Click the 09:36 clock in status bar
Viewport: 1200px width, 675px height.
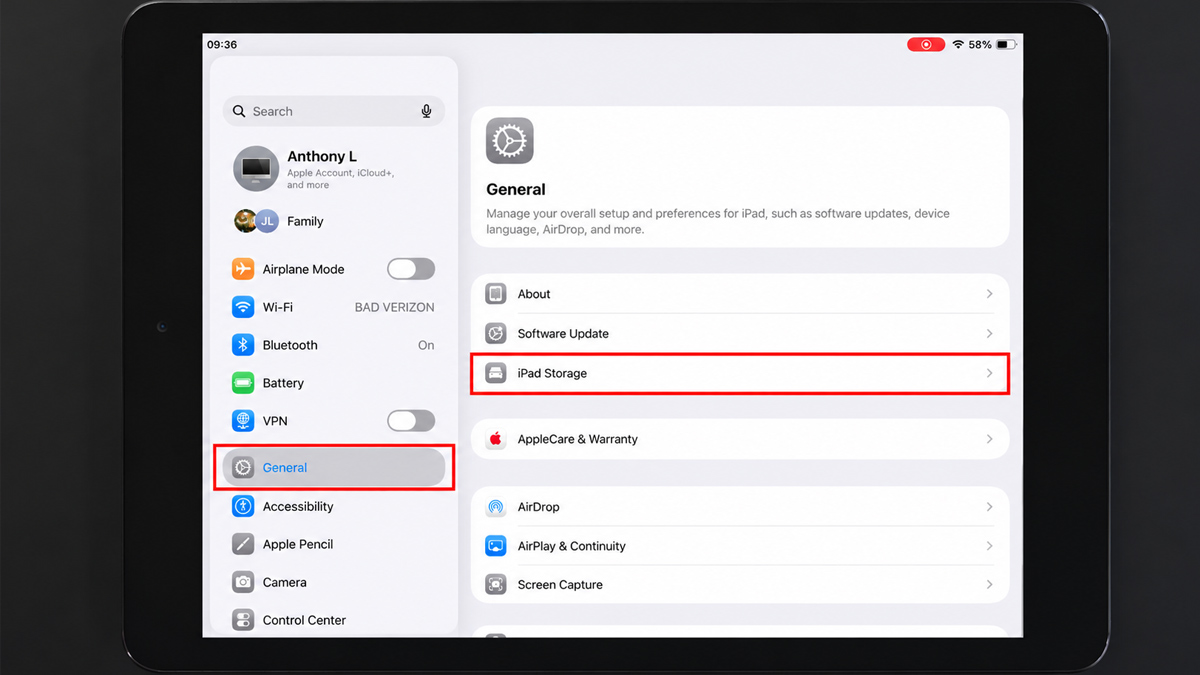[222, 45]
